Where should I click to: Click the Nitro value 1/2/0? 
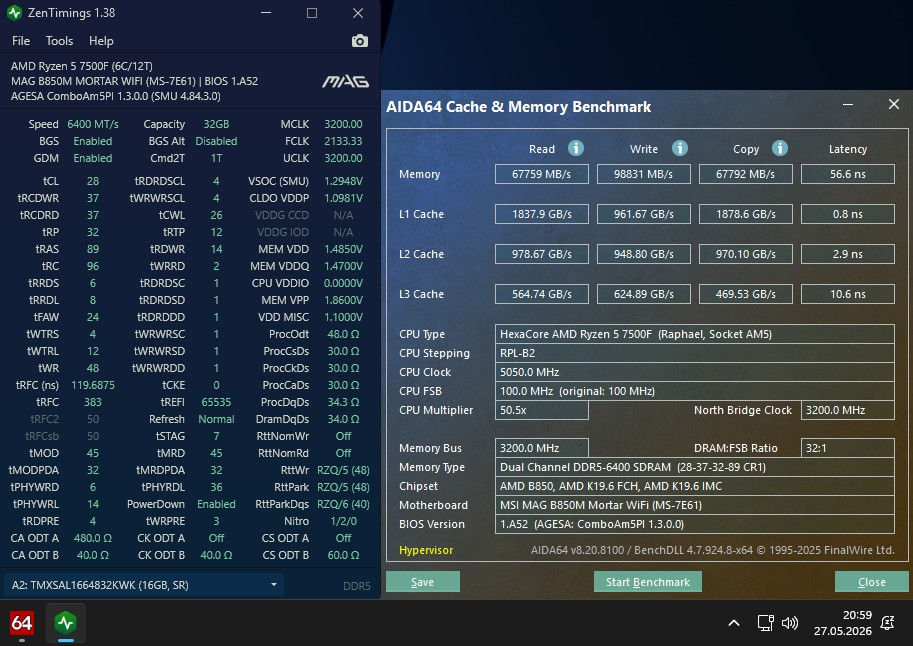click(x=343, y=521)
